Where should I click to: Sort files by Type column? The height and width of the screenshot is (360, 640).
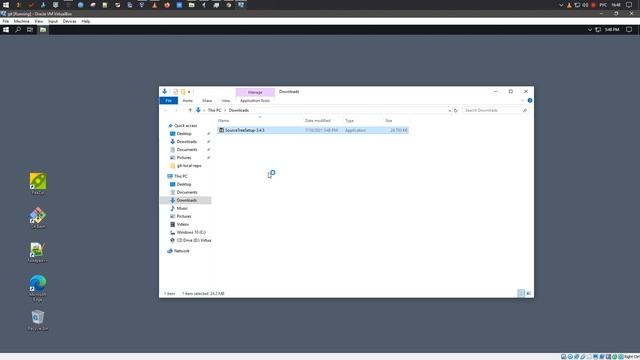pos(349,121)
